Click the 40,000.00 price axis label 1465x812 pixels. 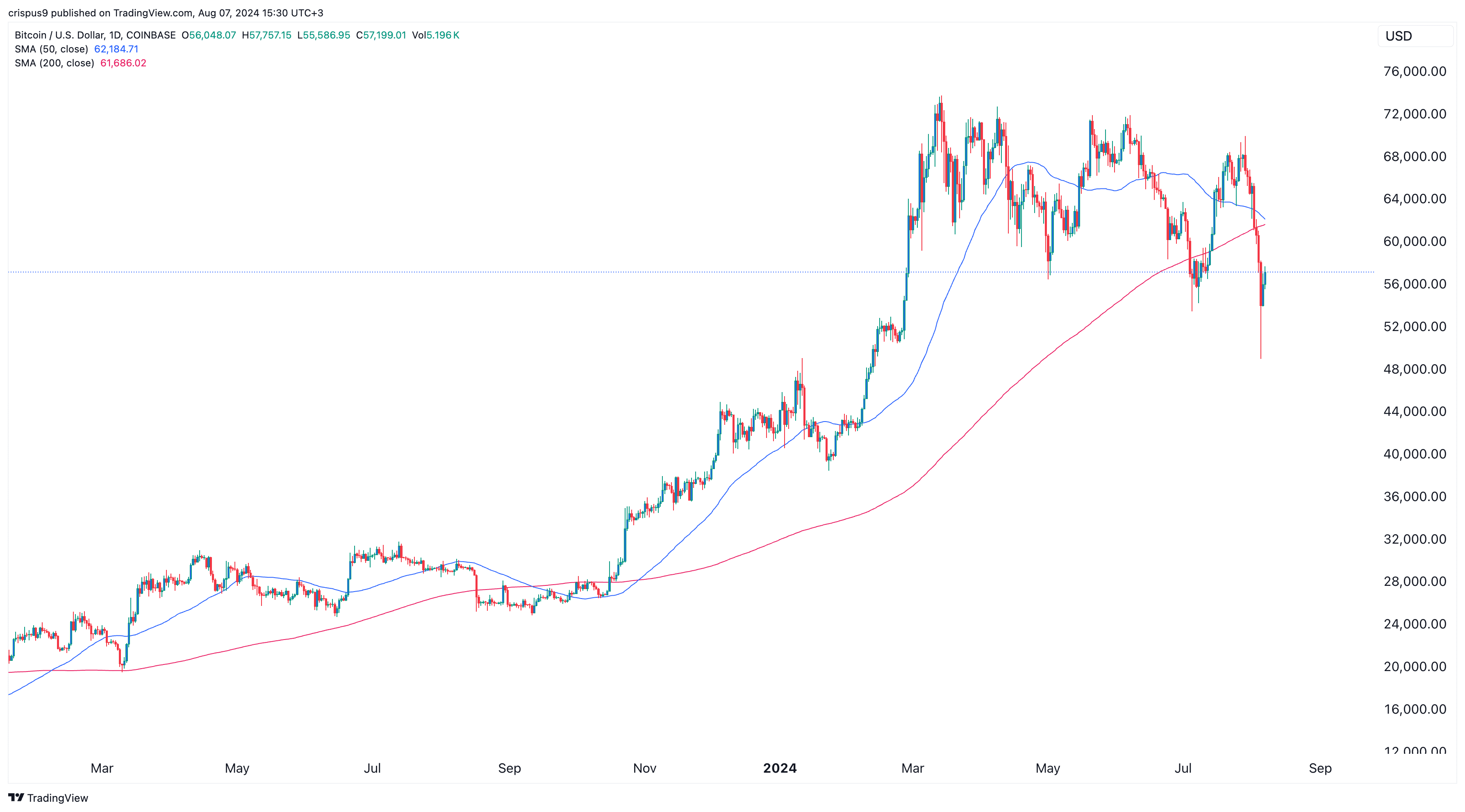[1415, 454]
